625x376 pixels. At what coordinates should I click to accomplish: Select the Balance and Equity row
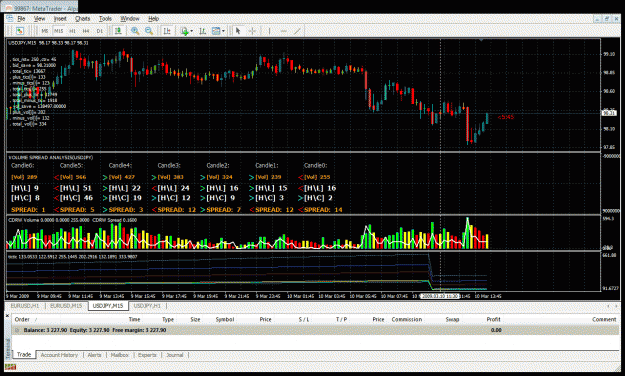[x=315, y=330]
